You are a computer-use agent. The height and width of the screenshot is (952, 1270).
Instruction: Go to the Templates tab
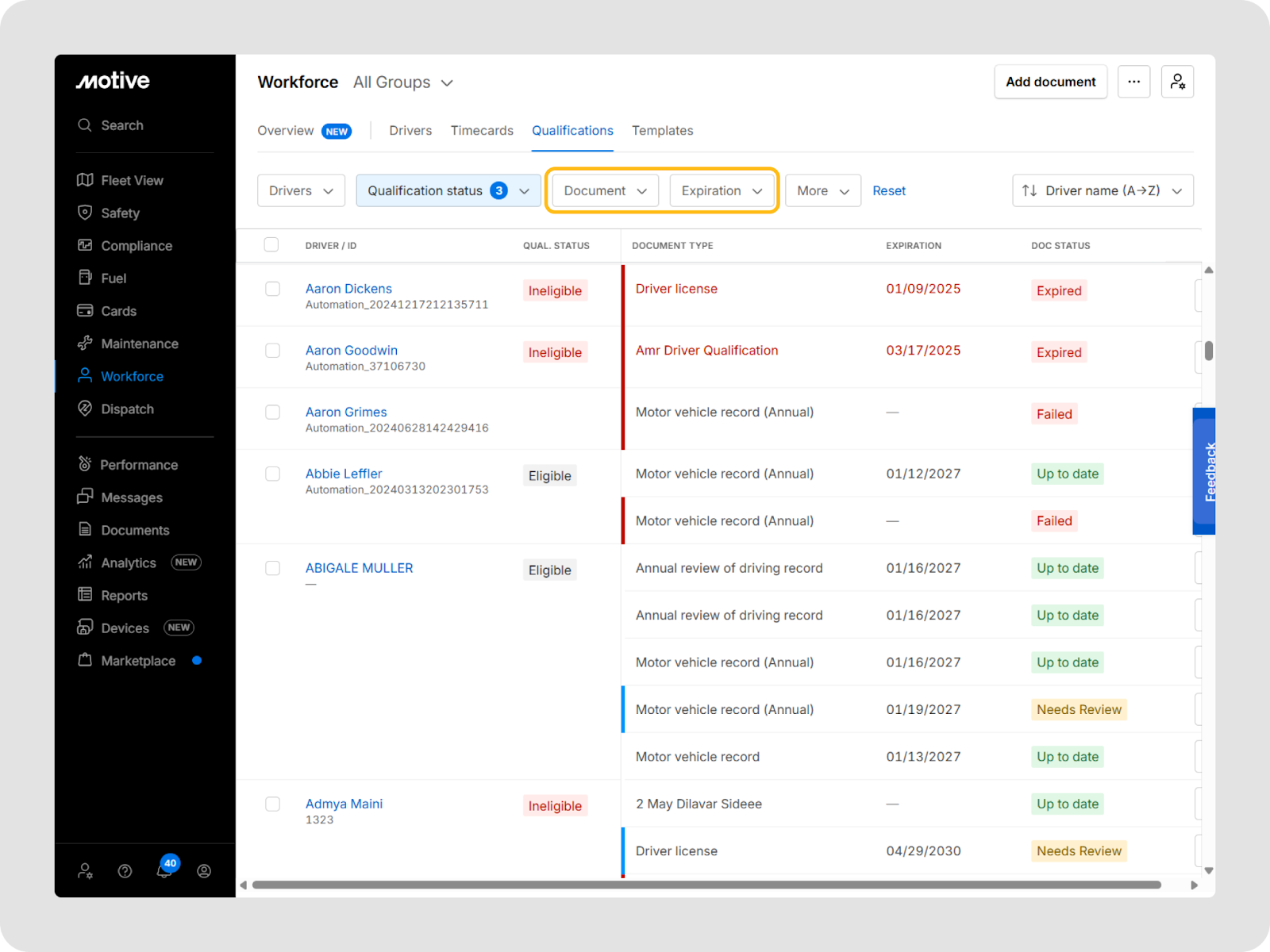pos(662,130)
